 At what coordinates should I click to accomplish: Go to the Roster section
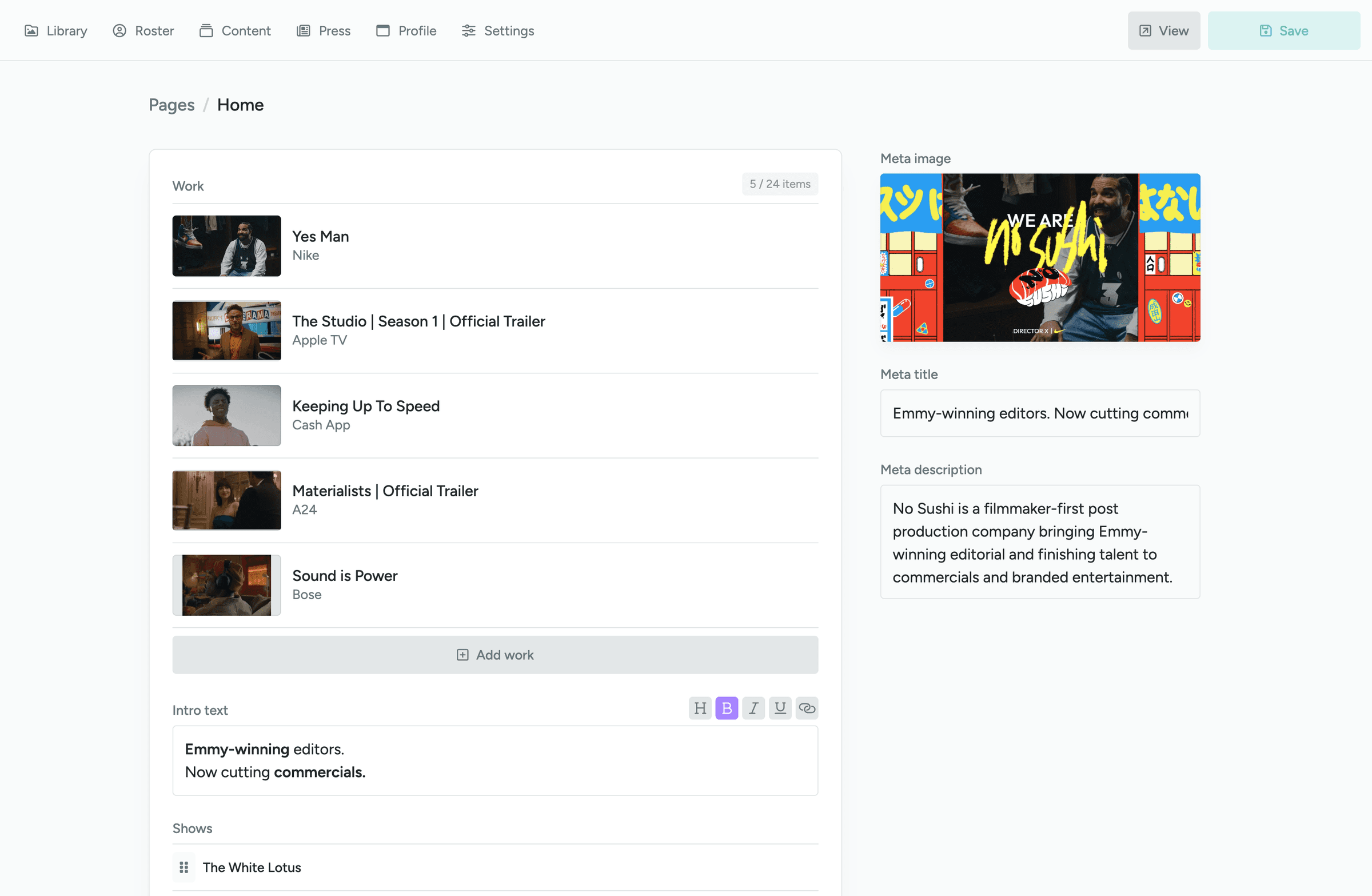click(143, 30)
